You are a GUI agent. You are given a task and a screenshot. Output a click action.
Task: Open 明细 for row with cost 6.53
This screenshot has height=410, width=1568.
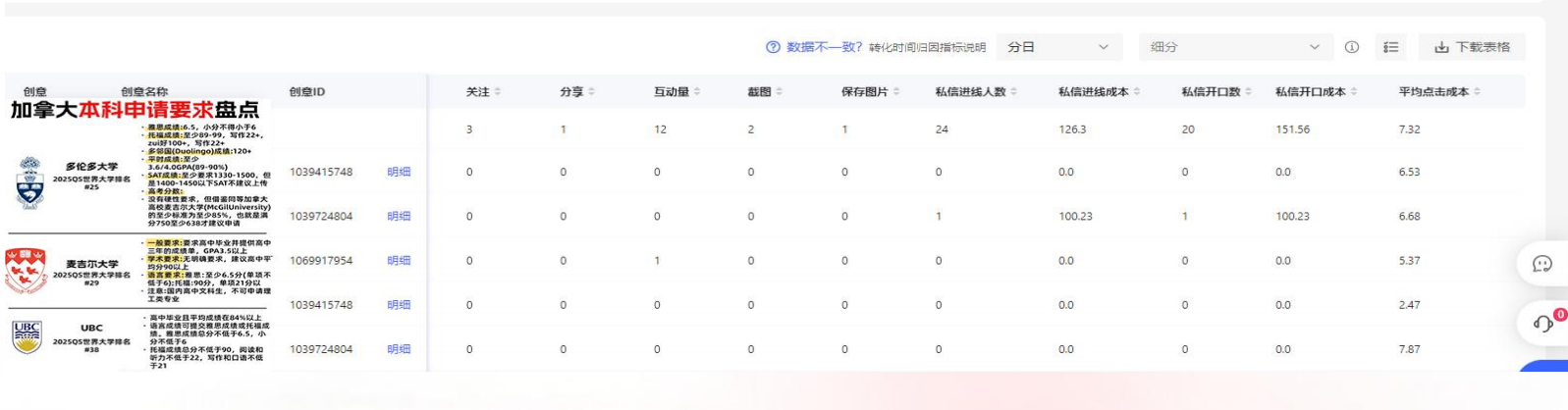(x=399, y=172)
